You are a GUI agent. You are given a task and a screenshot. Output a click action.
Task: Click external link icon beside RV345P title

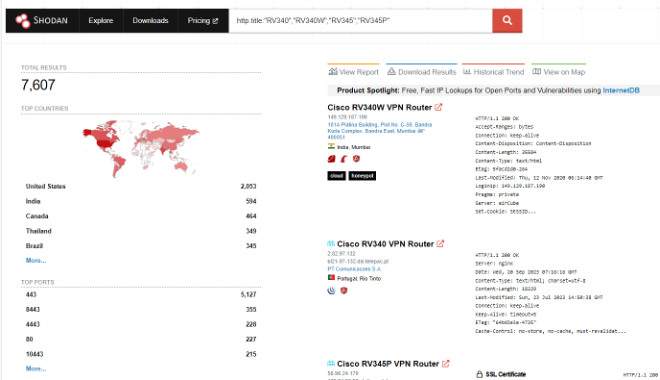(x=446, y=364)
